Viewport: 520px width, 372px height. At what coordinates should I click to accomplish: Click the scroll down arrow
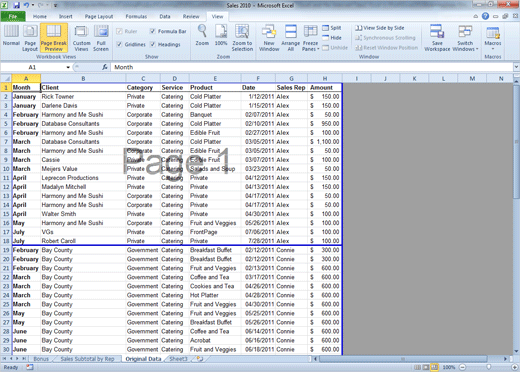pos(516,351)
